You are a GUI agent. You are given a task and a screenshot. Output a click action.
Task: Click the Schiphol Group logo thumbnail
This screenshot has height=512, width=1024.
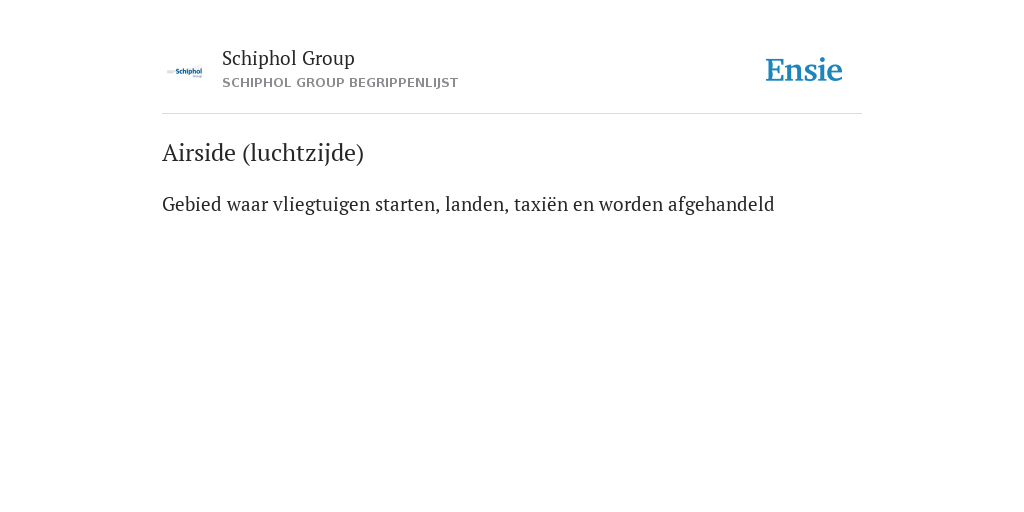tap(184, 72)
